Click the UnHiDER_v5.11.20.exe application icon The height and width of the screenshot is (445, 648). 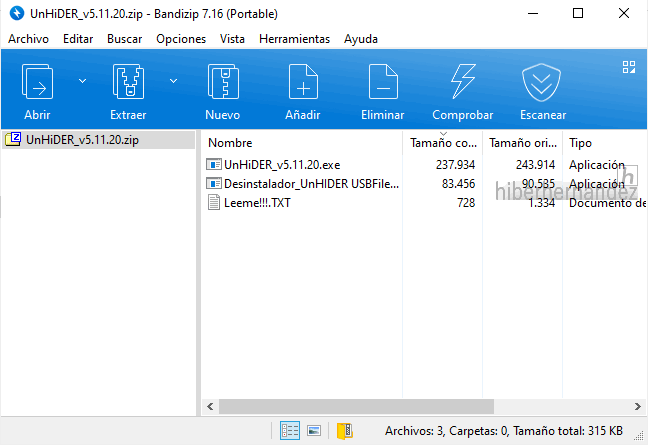click(x=214, y=164)
